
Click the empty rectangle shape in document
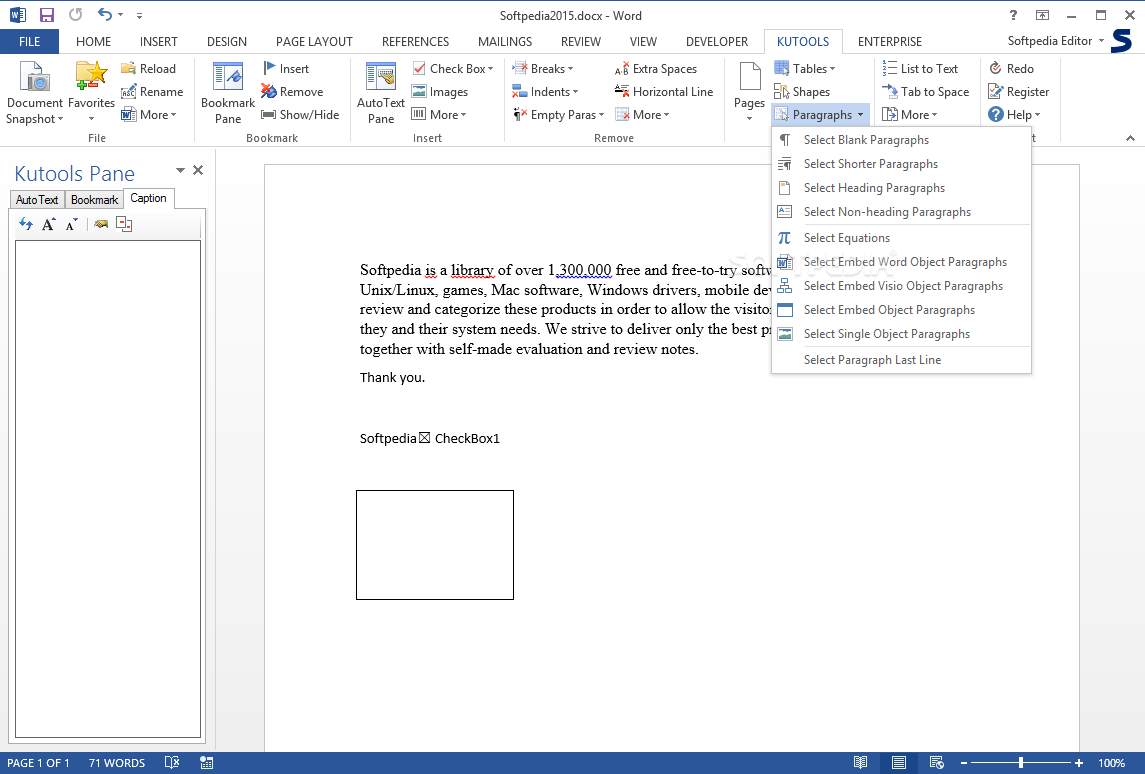click(x=434, y=545)
